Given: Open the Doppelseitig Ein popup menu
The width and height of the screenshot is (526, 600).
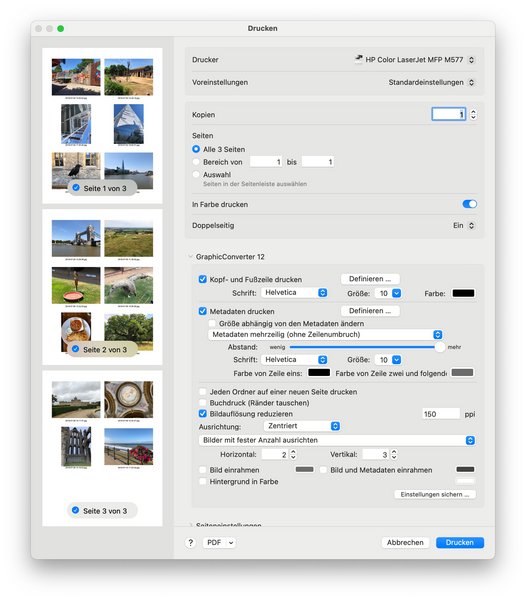Looking at the screenshot, I should point(464,225).
